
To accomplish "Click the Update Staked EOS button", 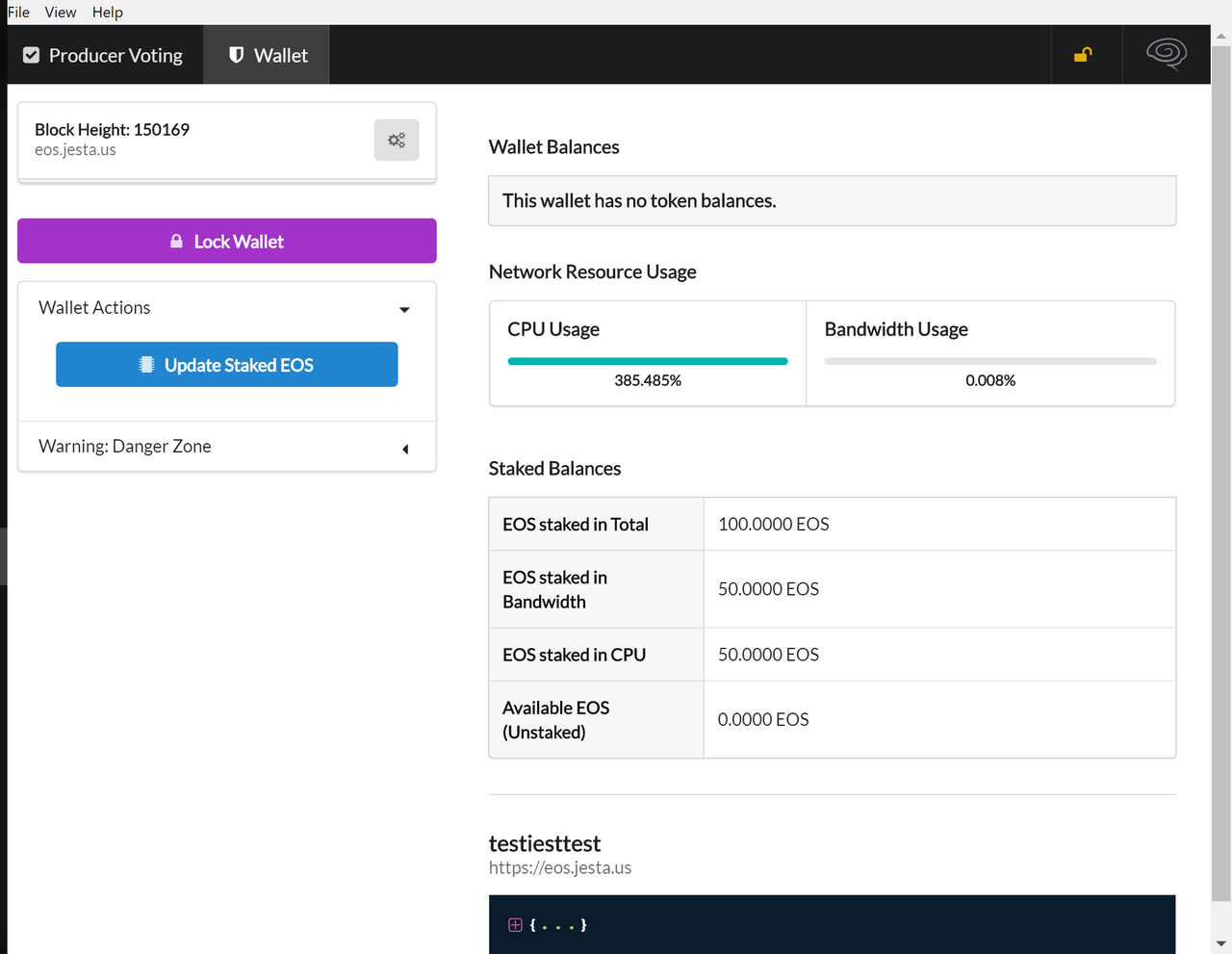I will click(x=227, y=365).
